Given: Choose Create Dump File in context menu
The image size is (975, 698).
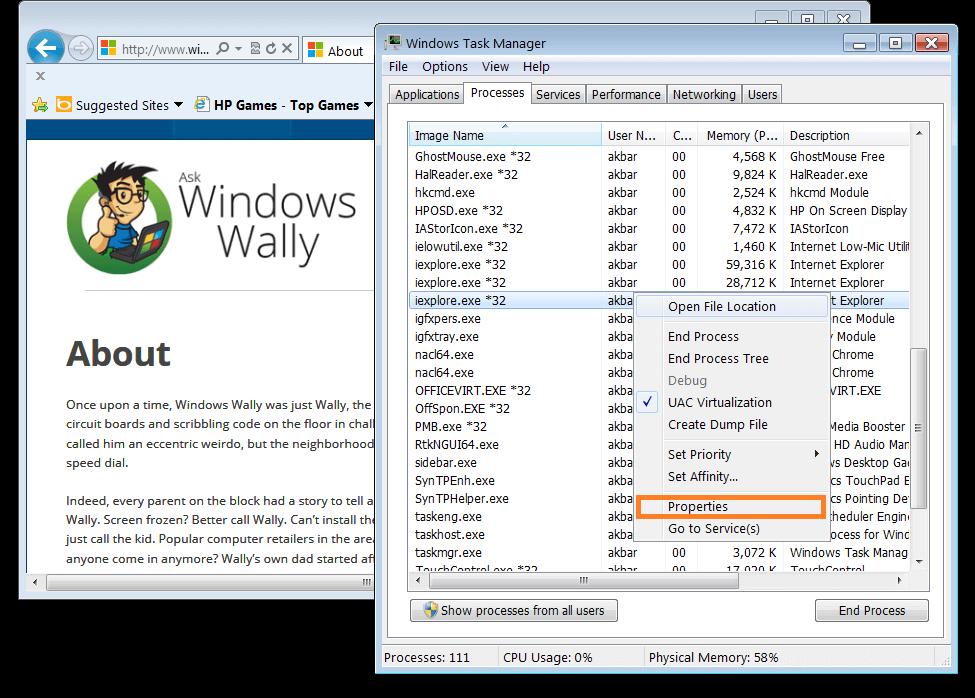Looking at the screenshot, I should (x=732, y=425).
